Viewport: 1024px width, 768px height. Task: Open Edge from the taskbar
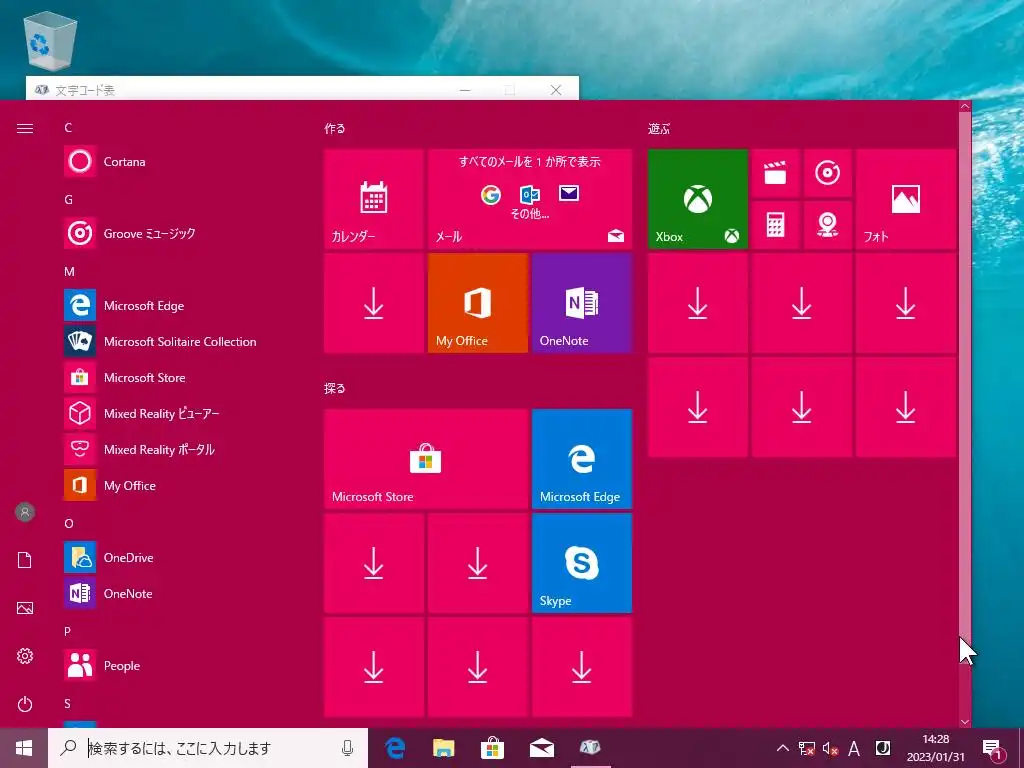[395, 748]
